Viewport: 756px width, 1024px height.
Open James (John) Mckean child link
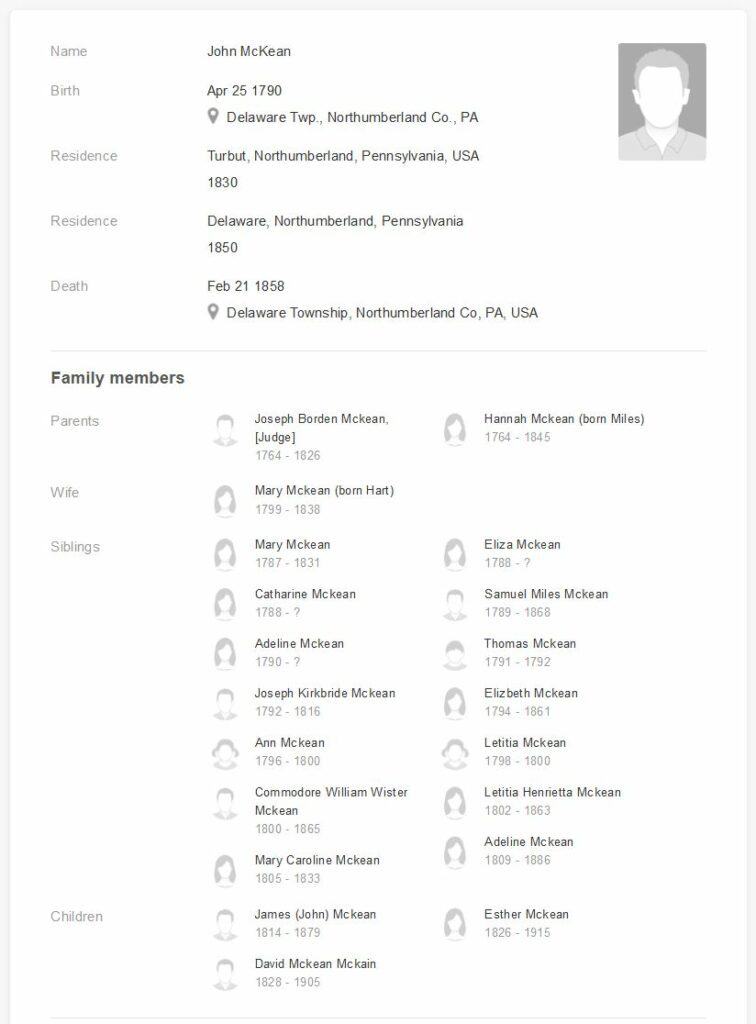tap(315, 914)
